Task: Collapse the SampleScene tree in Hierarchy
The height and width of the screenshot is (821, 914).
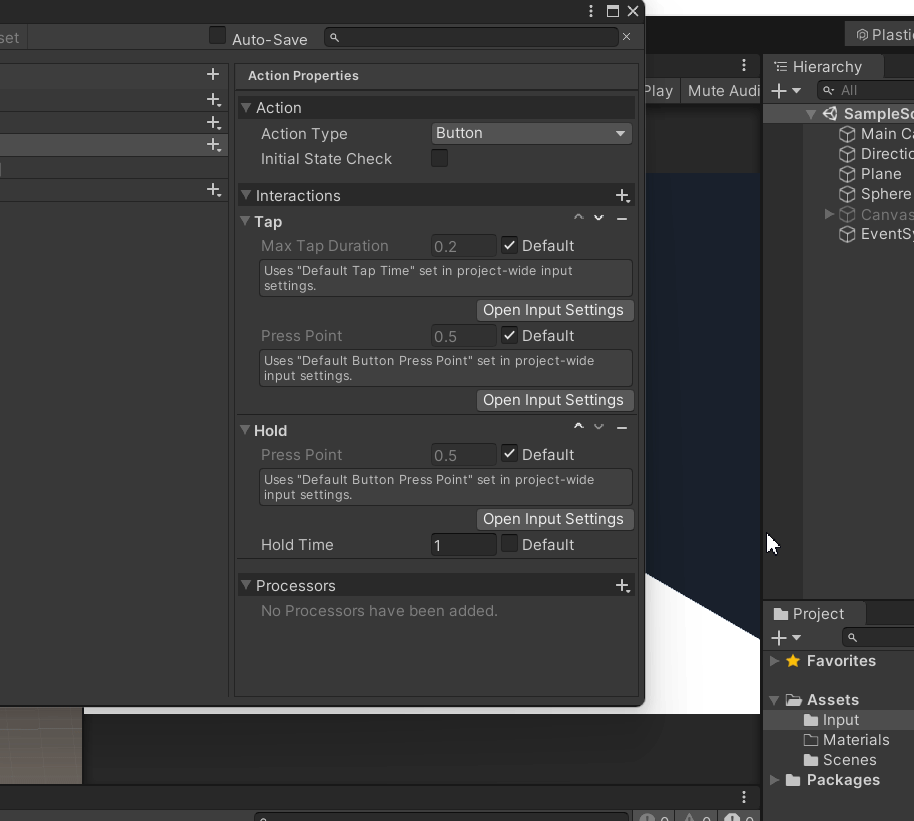Action: [811, 114]
